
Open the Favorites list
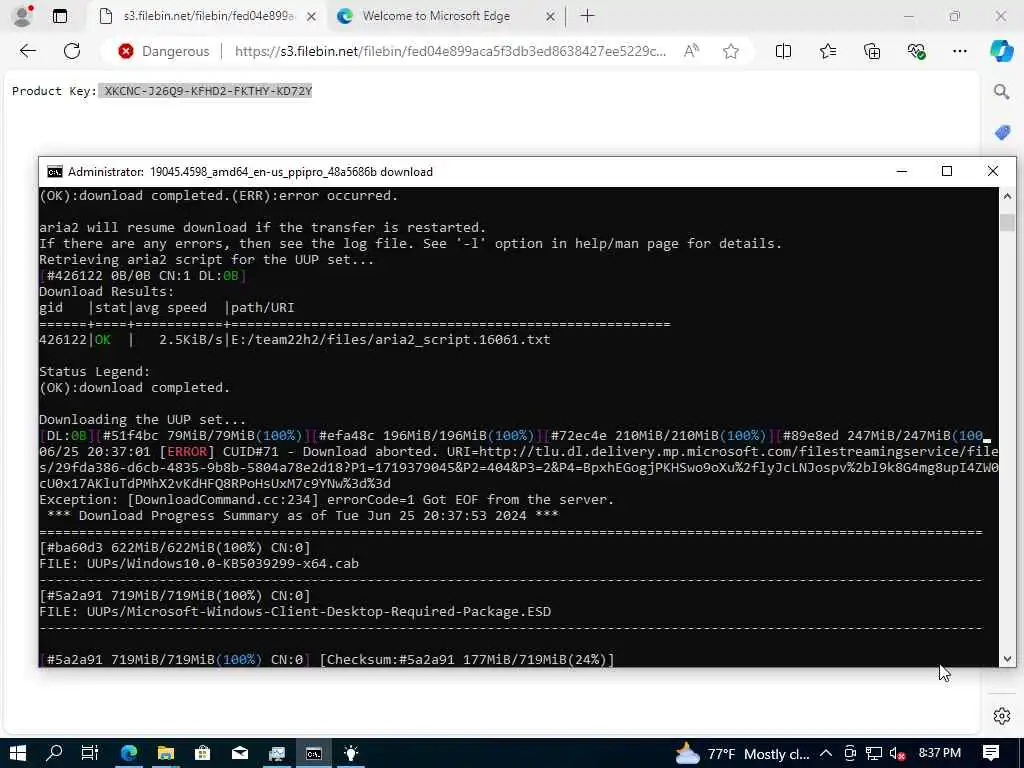tap(827, 51)
